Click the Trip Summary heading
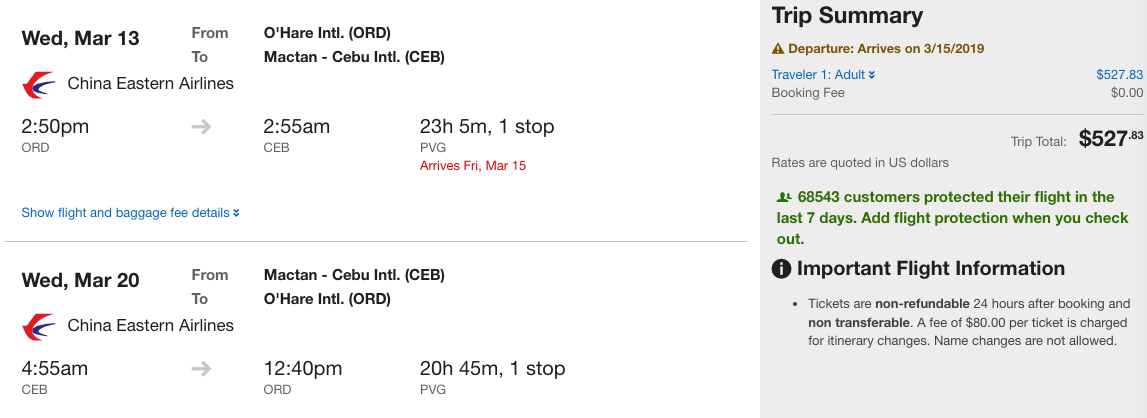This screenshot has height=418, width=1147. pyautogui.click(x=847, y=16)
